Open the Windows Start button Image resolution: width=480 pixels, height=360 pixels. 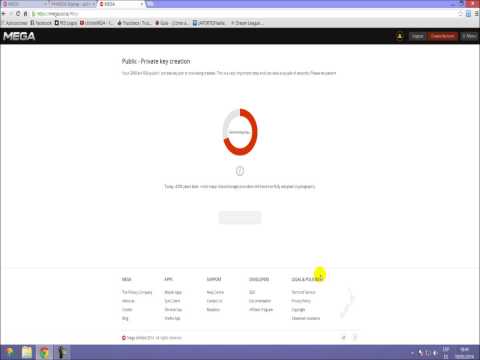pos(9,352)
